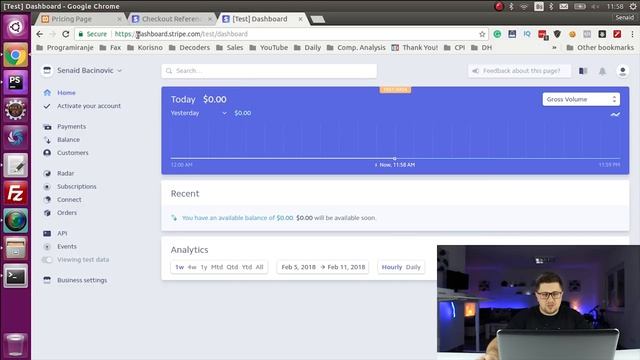The width and height of the screenshot is (640, 360).
Task: Open Subscriptions in sidebar
Action: (x=77, y=187)
